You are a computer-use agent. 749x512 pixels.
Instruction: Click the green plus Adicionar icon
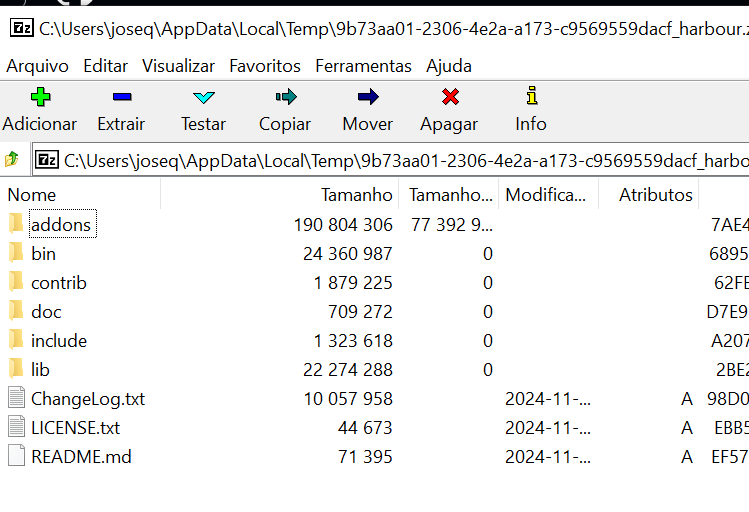click(x=40, y=97)
